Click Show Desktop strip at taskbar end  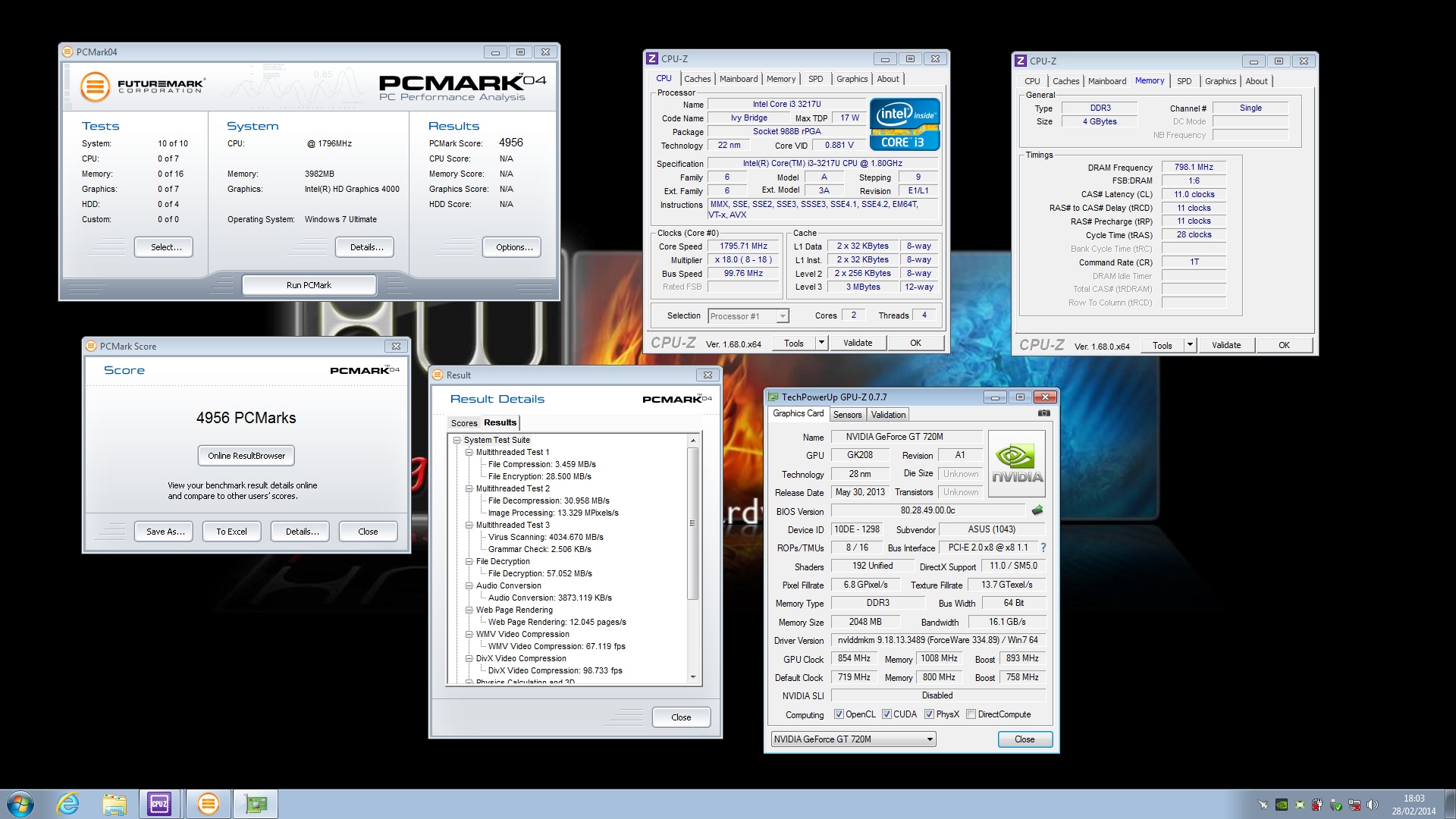point(1451,804)
